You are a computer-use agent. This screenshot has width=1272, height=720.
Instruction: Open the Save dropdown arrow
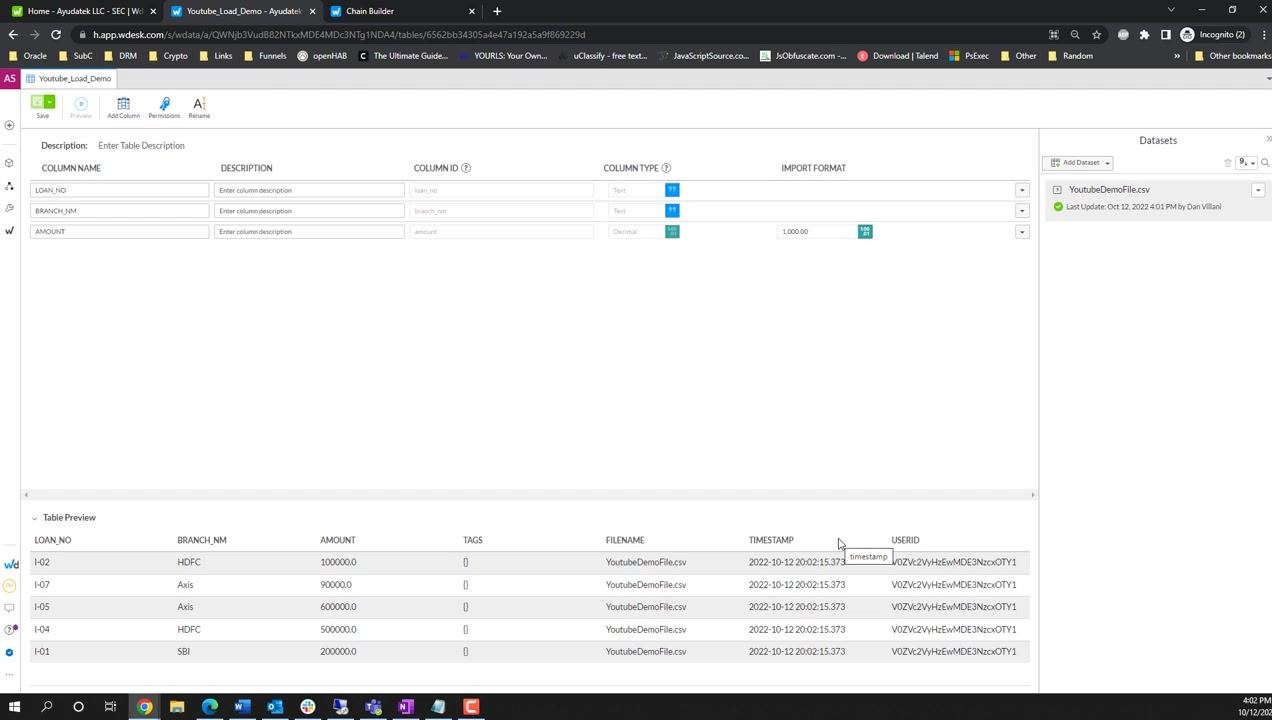pos(49,102)
